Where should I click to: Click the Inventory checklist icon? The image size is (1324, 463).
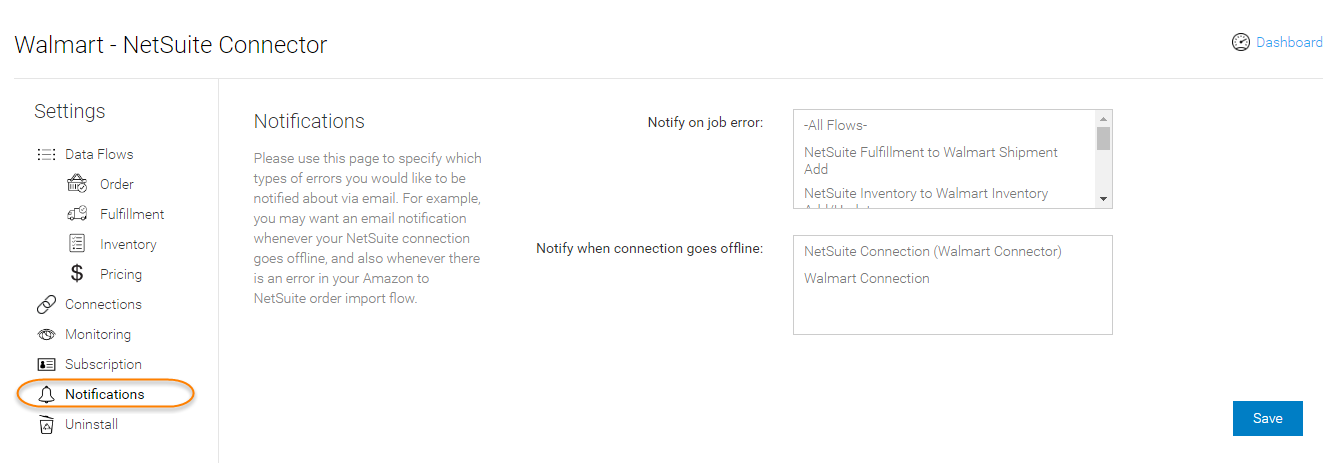(x=77, y=243)
